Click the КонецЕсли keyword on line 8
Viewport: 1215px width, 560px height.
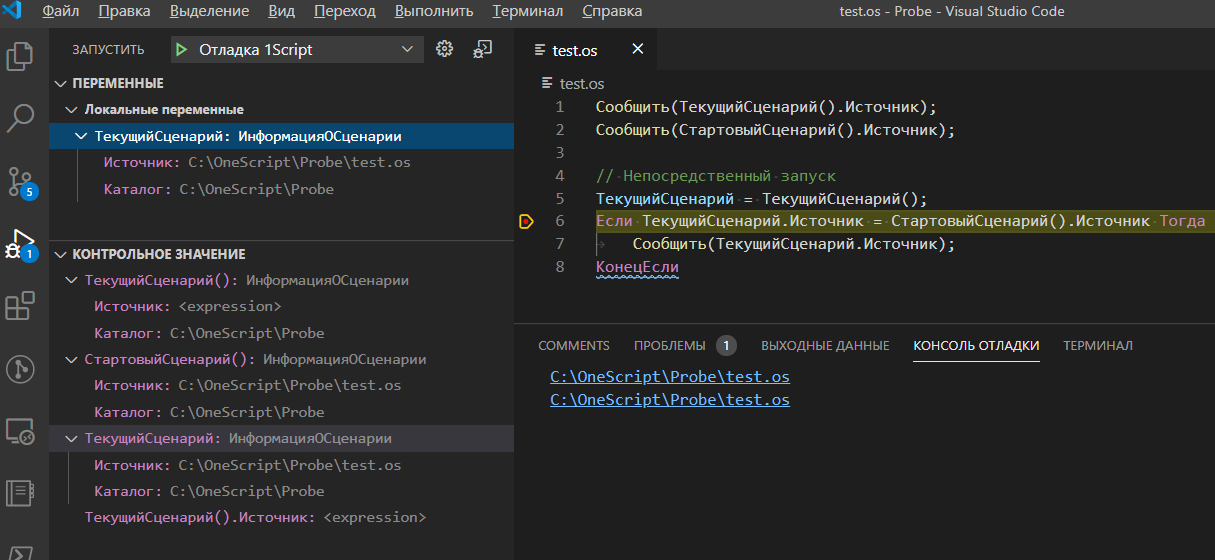coord(637,267)
